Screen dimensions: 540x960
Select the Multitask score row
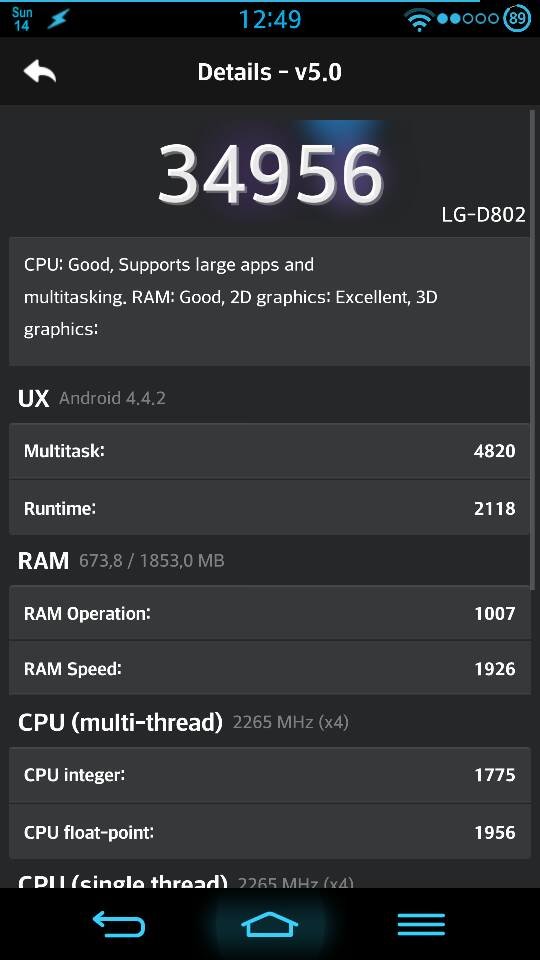[269, 451]
